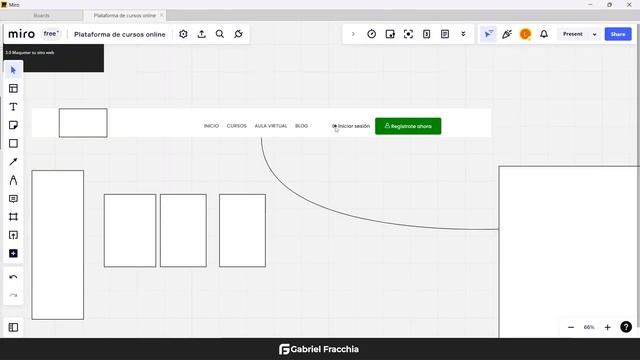Open the Upload tool
Screen dimensions: 640x360
pos(13,235)
